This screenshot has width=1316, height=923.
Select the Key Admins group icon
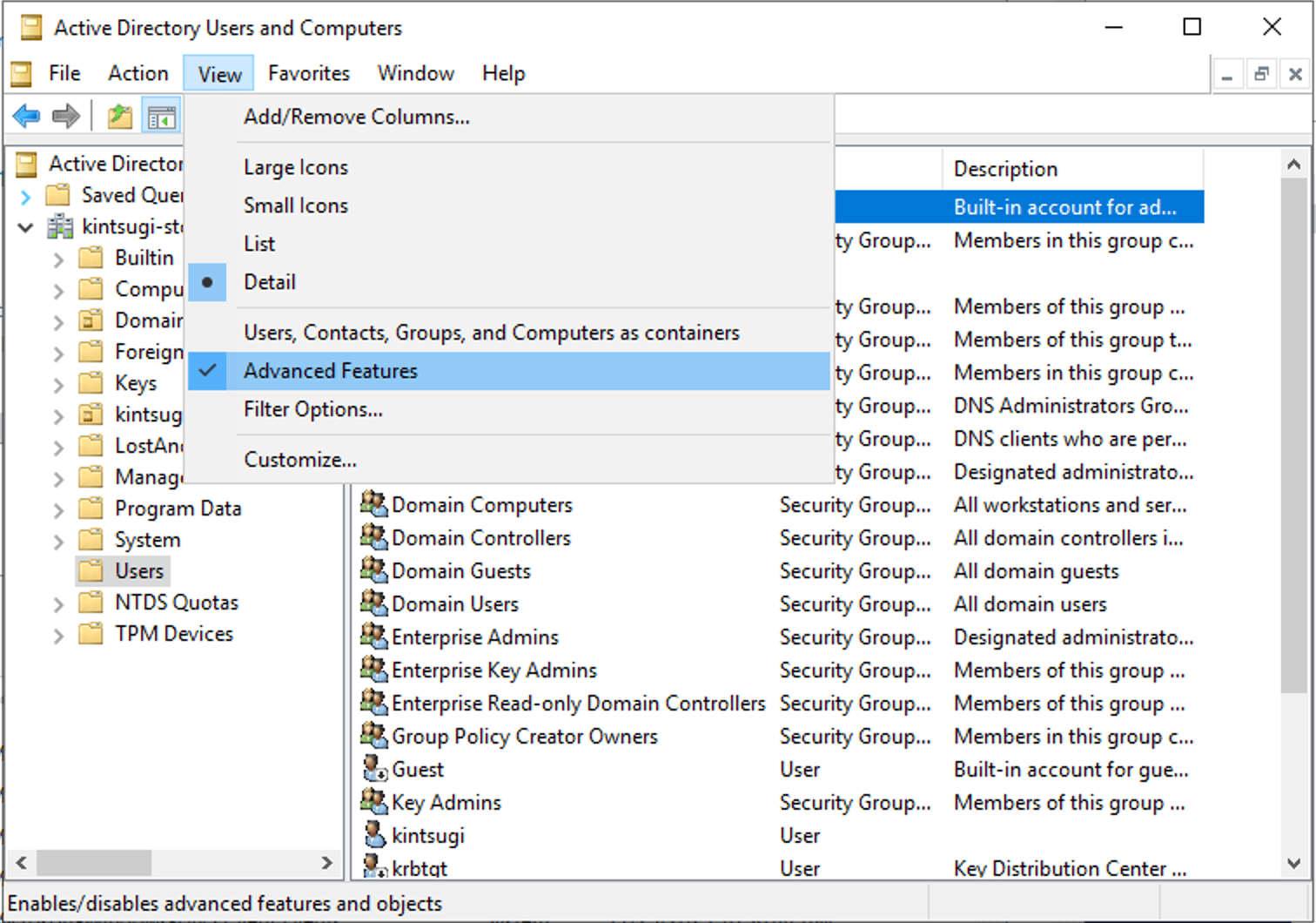(x=374, y=802)
